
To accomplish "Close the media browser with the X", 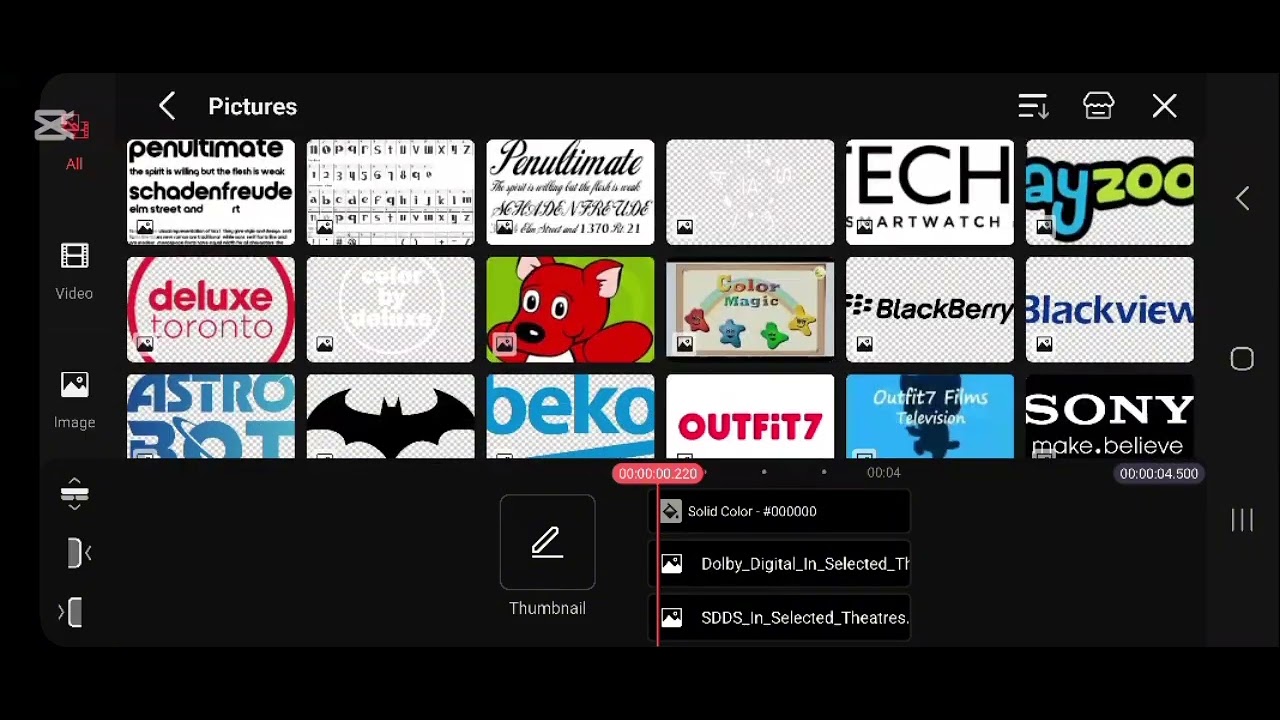I will tap(1164, 106).
